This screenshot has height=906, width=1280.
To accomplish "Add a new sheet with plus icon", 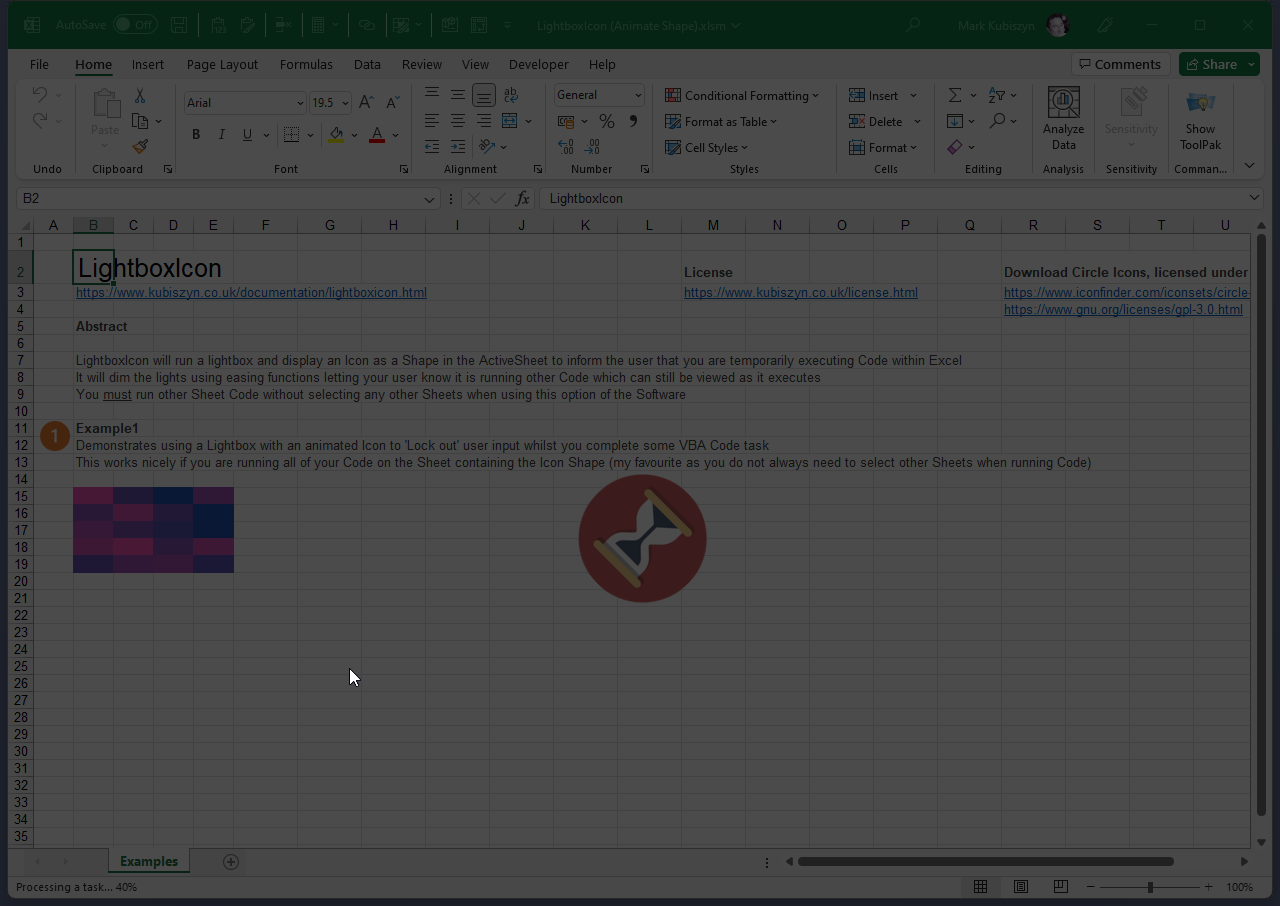I will (231, 862).
